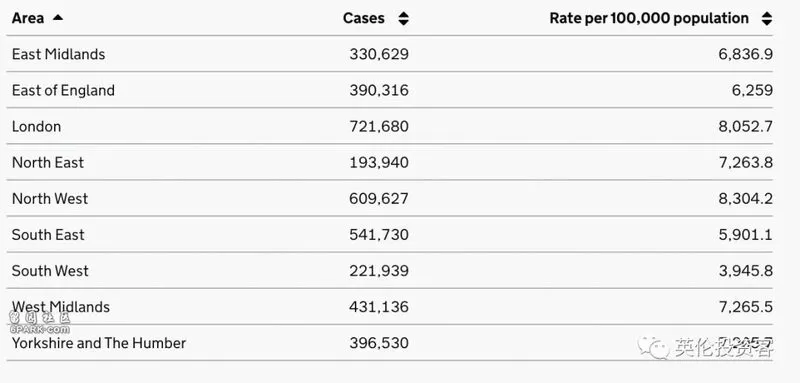The height and width of the screenshot is (383, 800).
Task: Select North West area name
Action: [50, 199]
